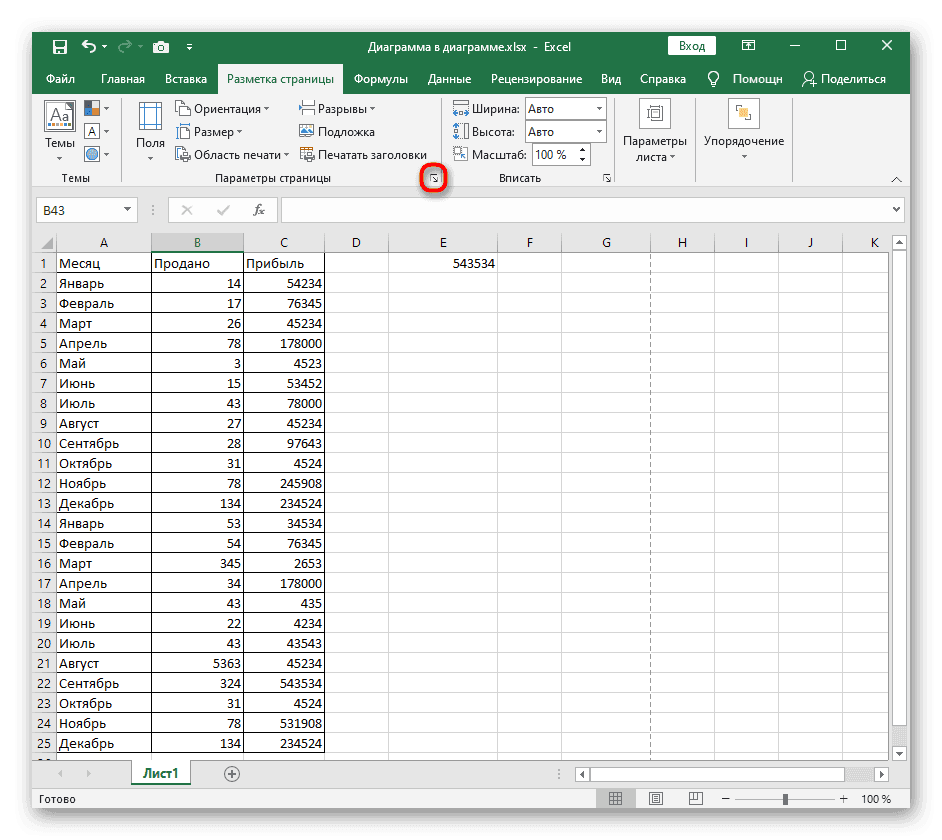Screen dimensions: 942x840
Task: Add a new sheet with the plus icon
Action: pos(232,773)
